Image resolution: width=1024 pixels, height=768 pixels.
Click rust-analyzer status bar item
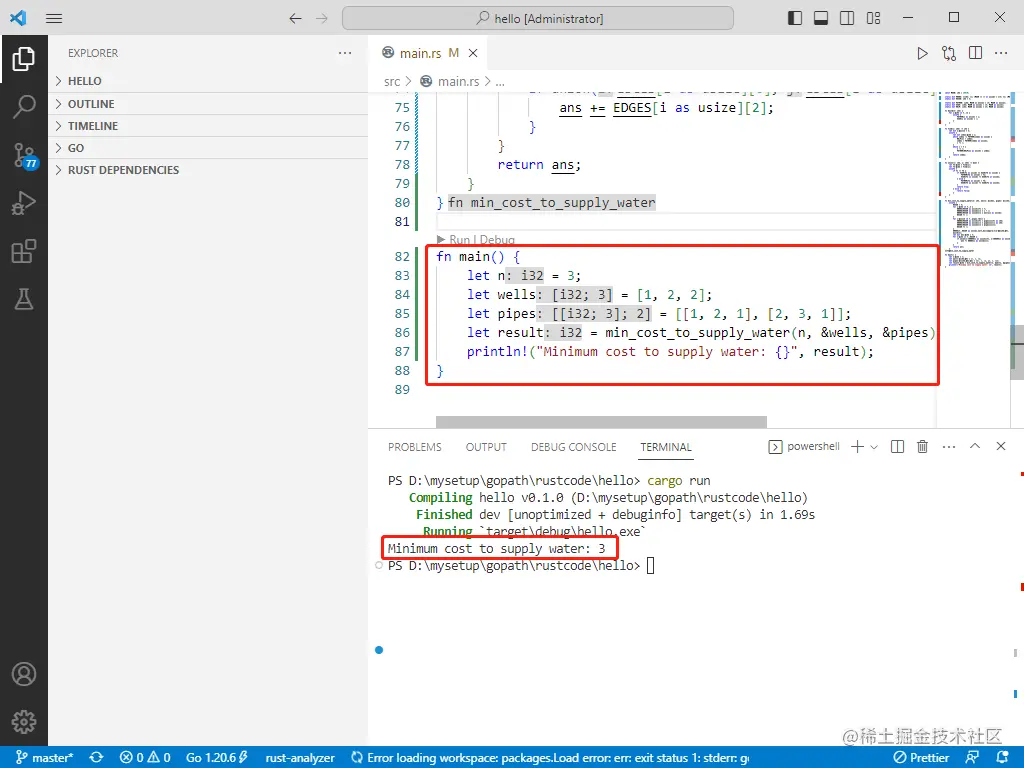click(300, 758)
